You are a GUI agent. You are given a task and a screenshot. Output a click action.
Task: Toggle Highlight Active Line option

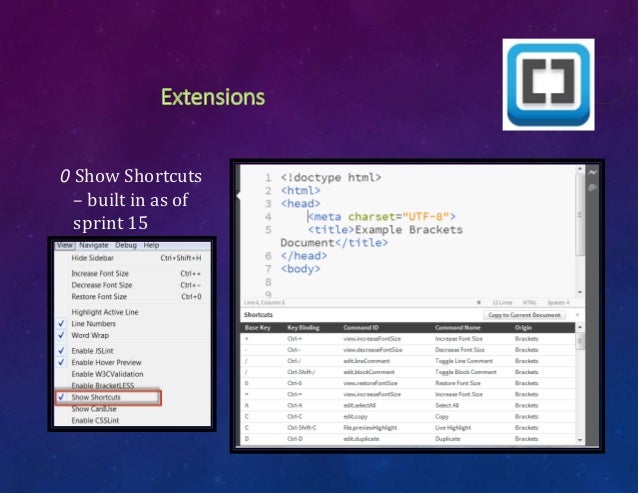coord(133,312)
